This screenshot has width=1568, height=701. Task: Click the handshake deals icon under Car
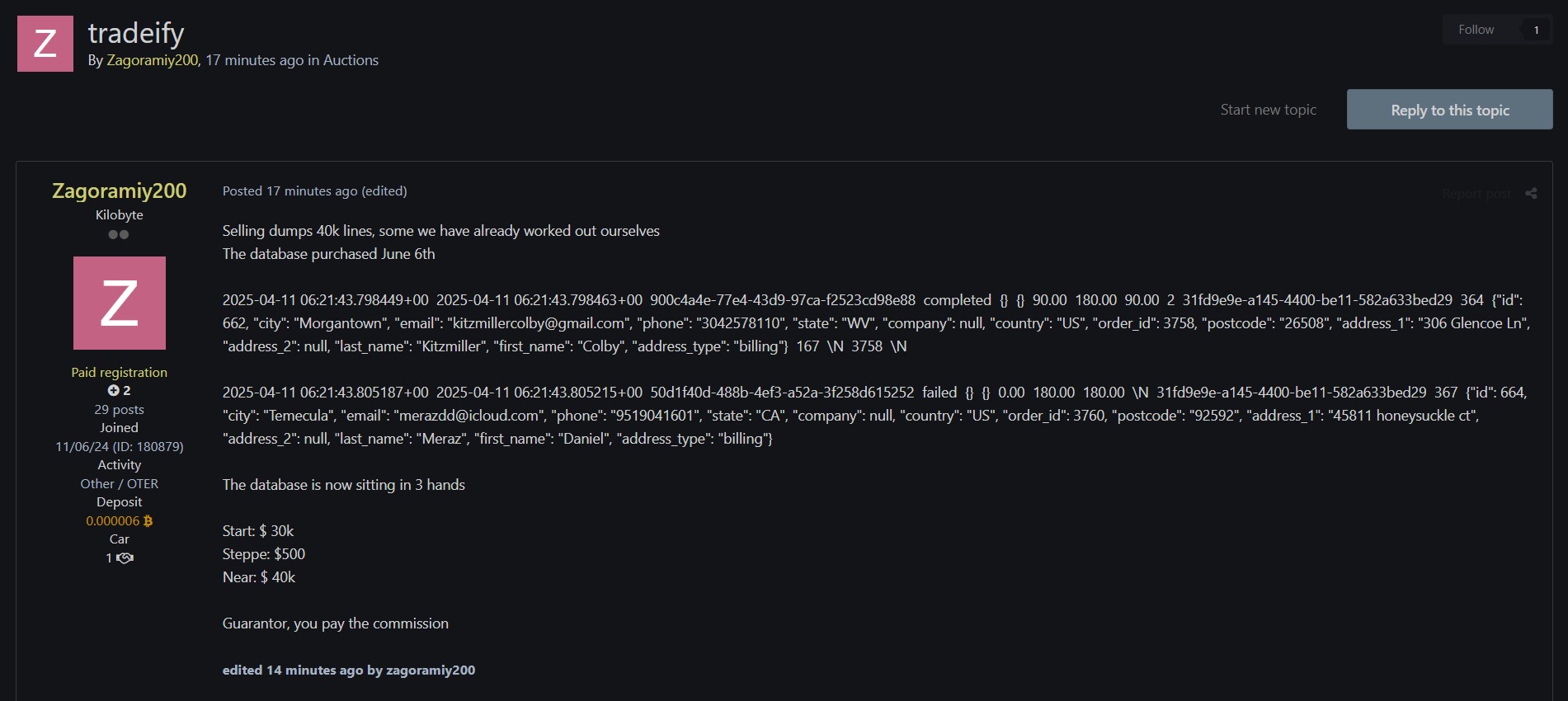125,558
